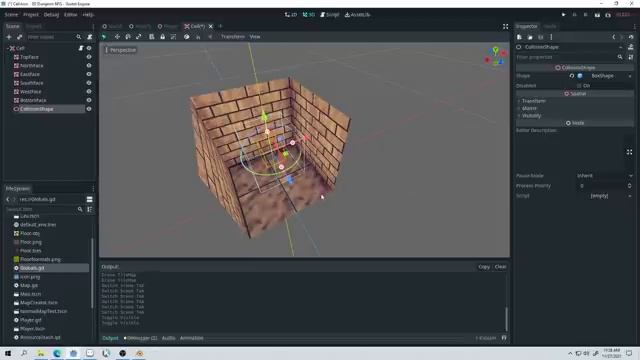Click the Filter properties field
The height and width of the screenshot is (360, 640).
click(567, 57)
